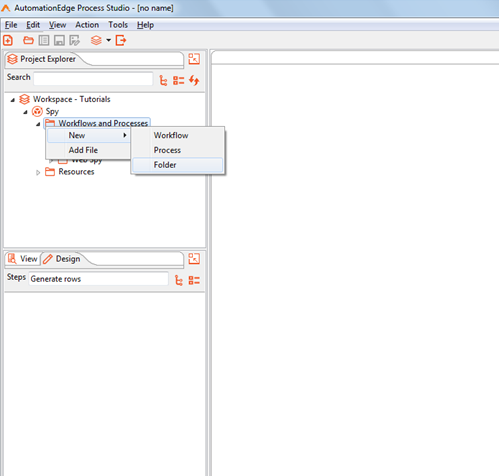The height and width of the screenshot is (476, 499).
Task: Click the Spy project icon
Action: [x=37, y=111]
